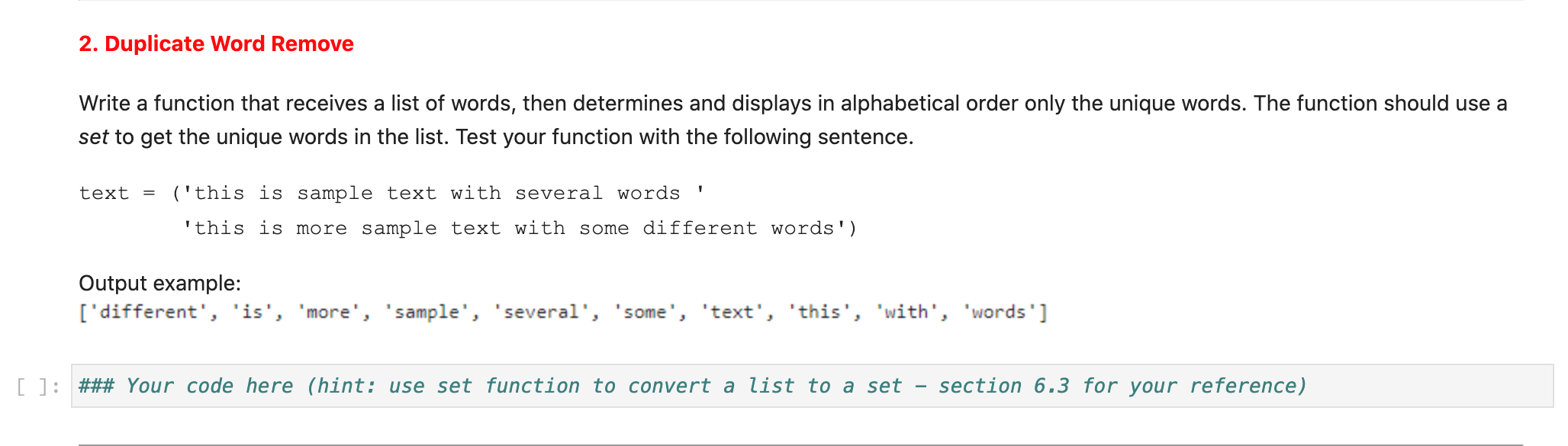Click 'section 6.3' in the code comment
Screen dimensions: 1568x446
pyautogui.click(x=1003, y=386)
